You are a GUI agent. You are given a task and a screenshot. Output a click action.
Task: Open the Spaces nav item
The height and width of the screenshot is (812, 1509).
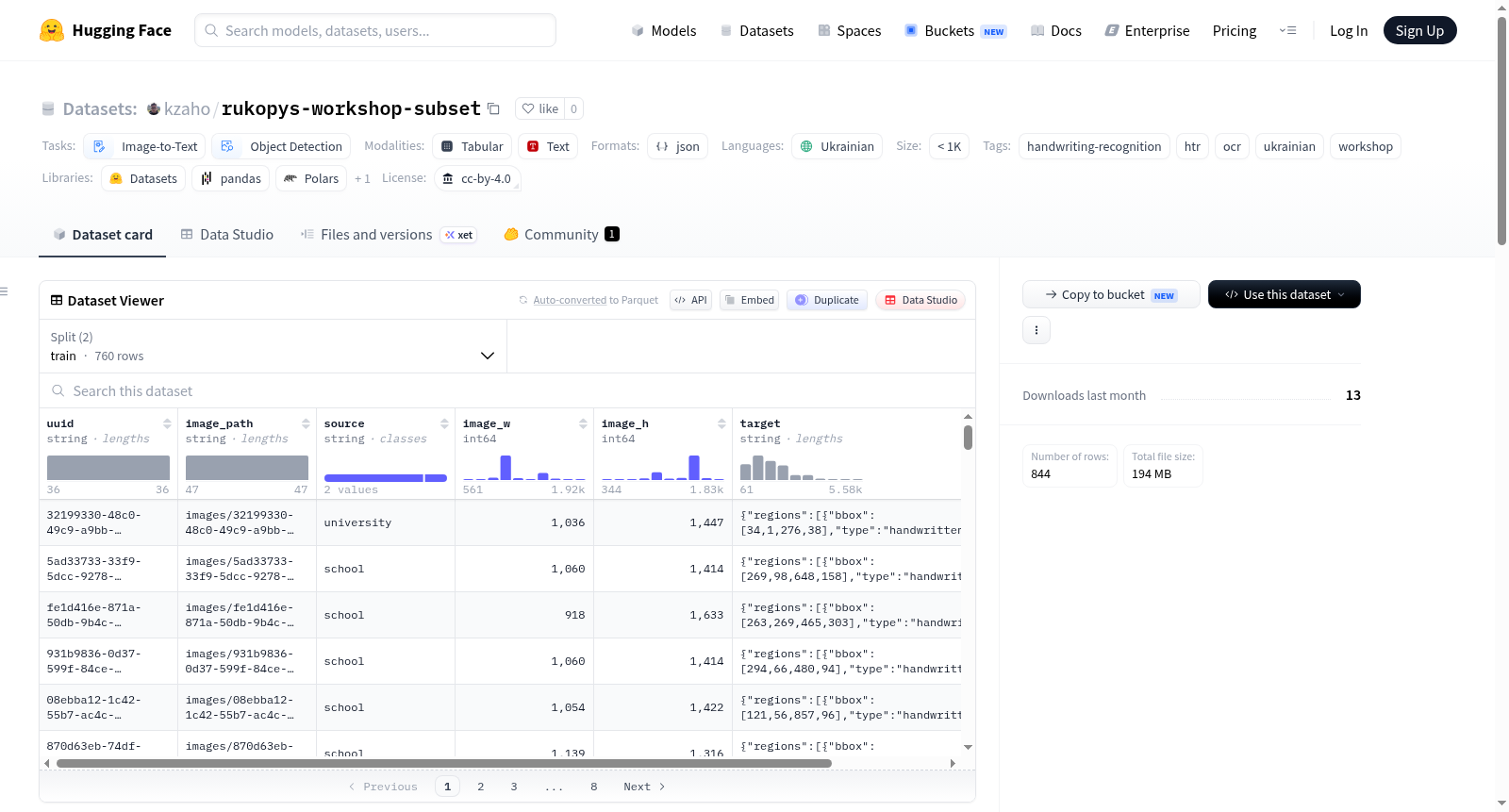tap(849, 30)
